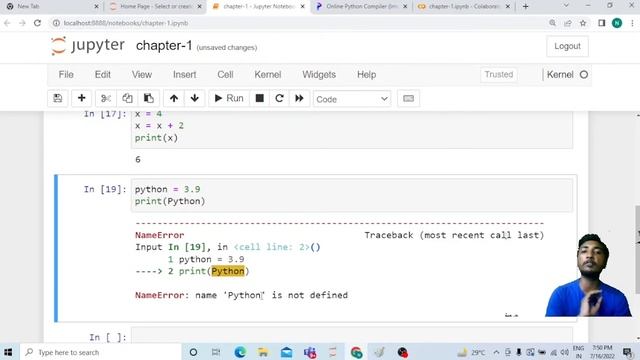This screenshot has width=640, height=360.
Task: Switch to the chapter-1.ipynb Colaboratory tab
Action: [x=464, y=7]
